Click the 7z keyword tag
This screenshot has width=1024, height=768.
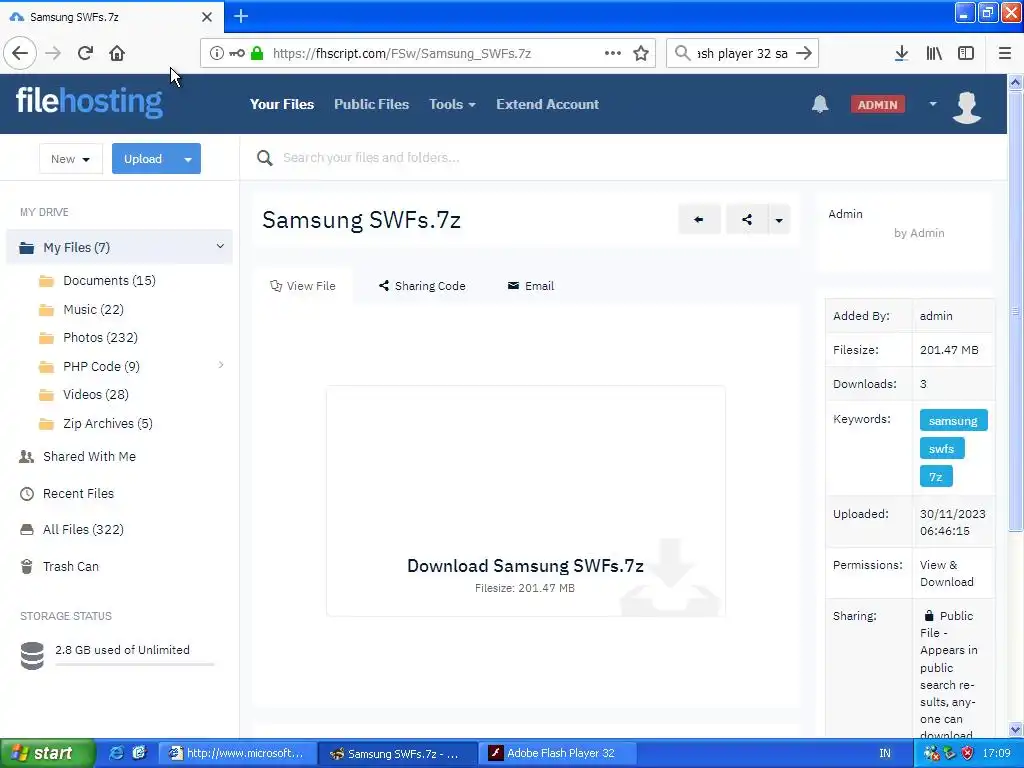coord(936,477)
